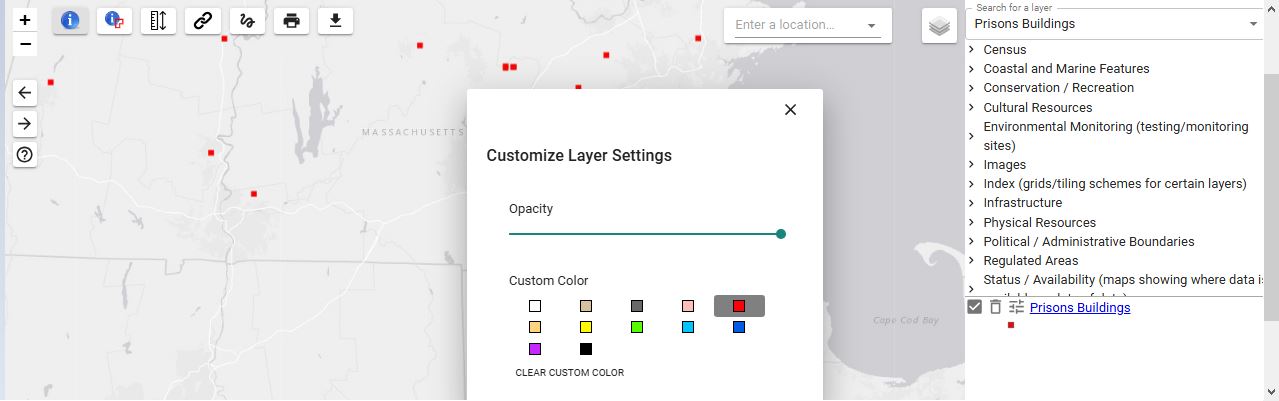
Task: Open settings sliders icon for Prisons Buildings
Action: coord(1016,307)
